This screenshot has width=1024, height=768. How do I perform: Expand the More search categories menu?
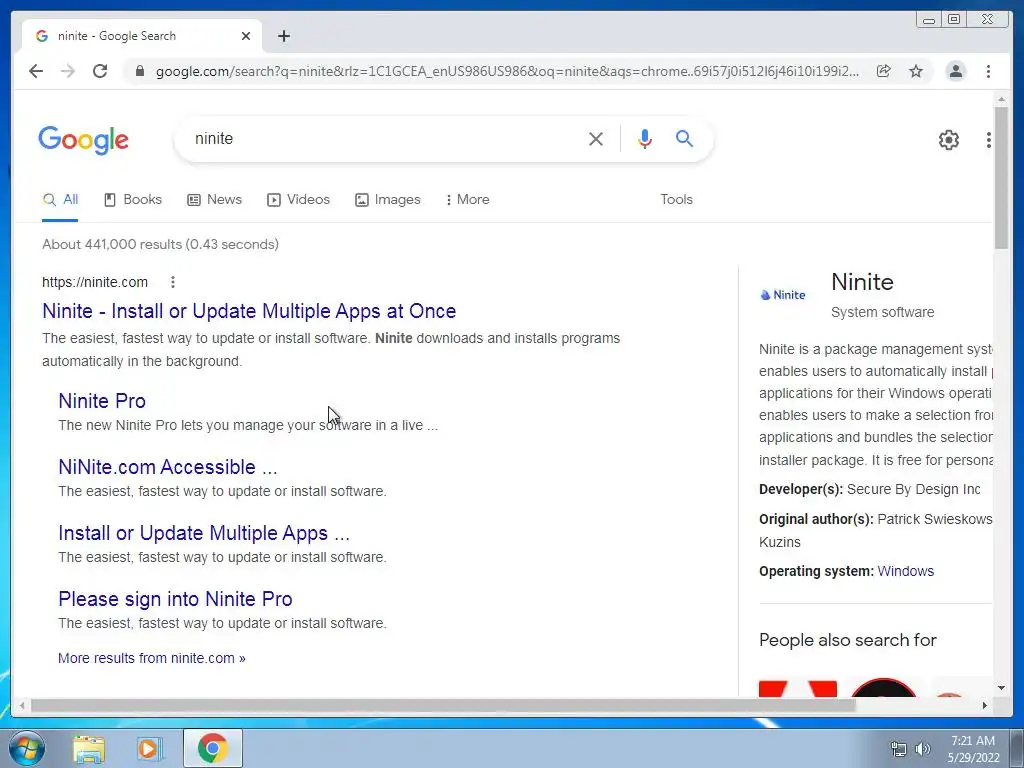coord(468,200)
